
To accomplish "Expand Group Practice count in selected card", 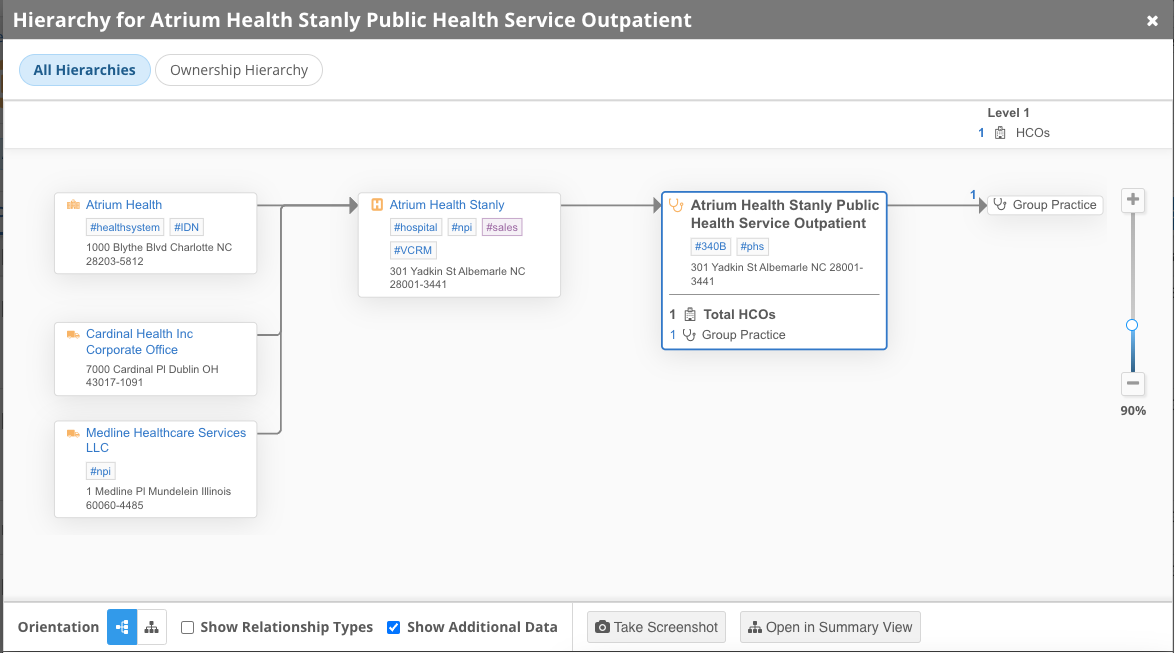I will pos(743,335).
